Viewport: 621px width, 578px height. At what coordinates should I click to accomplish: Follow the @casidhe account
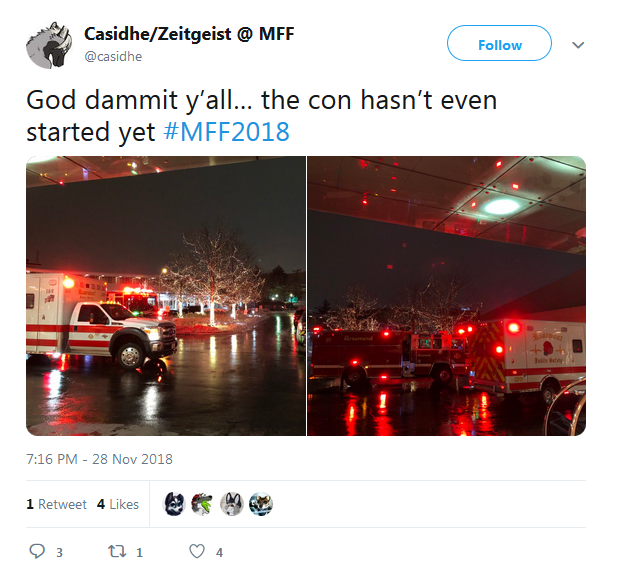coord(499,43)
